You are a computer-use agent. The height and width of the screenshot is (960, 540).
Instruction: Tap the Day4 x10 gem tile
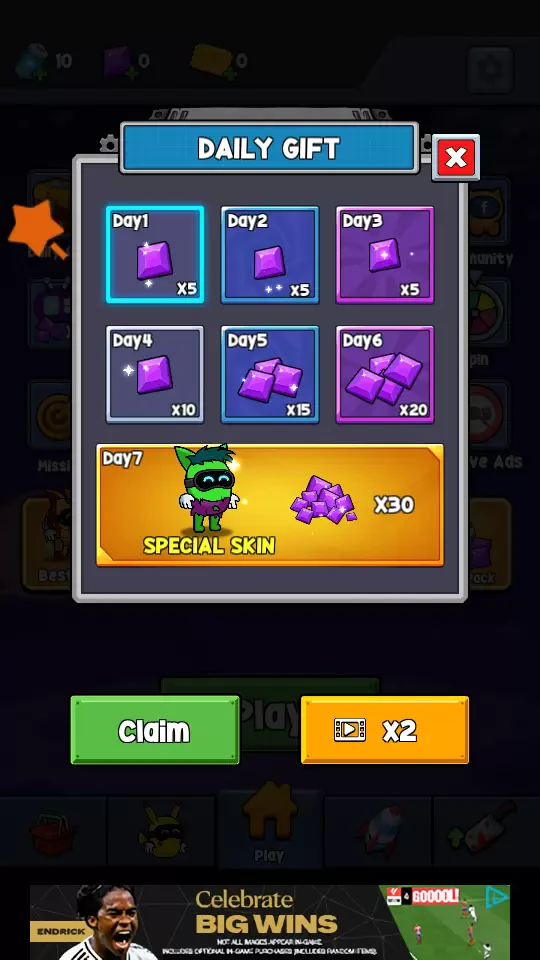[x=155, y=375]
